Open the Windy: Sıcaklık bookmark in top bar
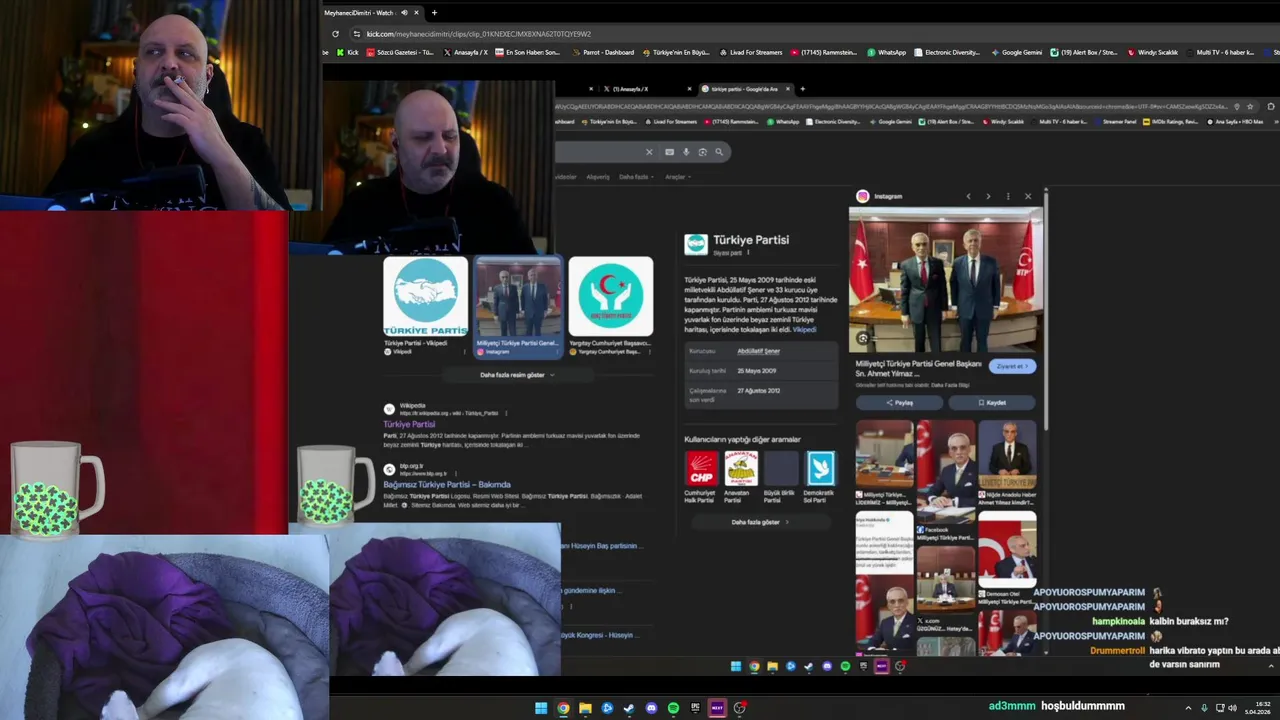 [1153, 52]
